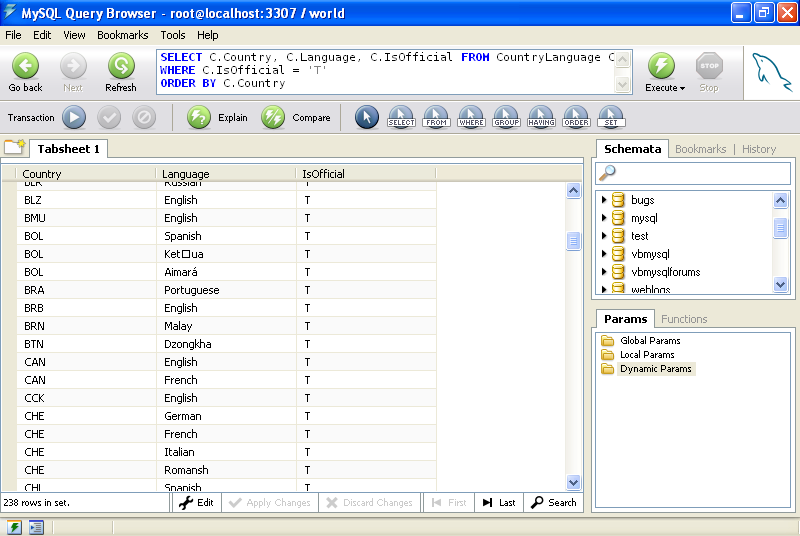
Task: Click the Go back arrow icon
Action: [25, 67]
